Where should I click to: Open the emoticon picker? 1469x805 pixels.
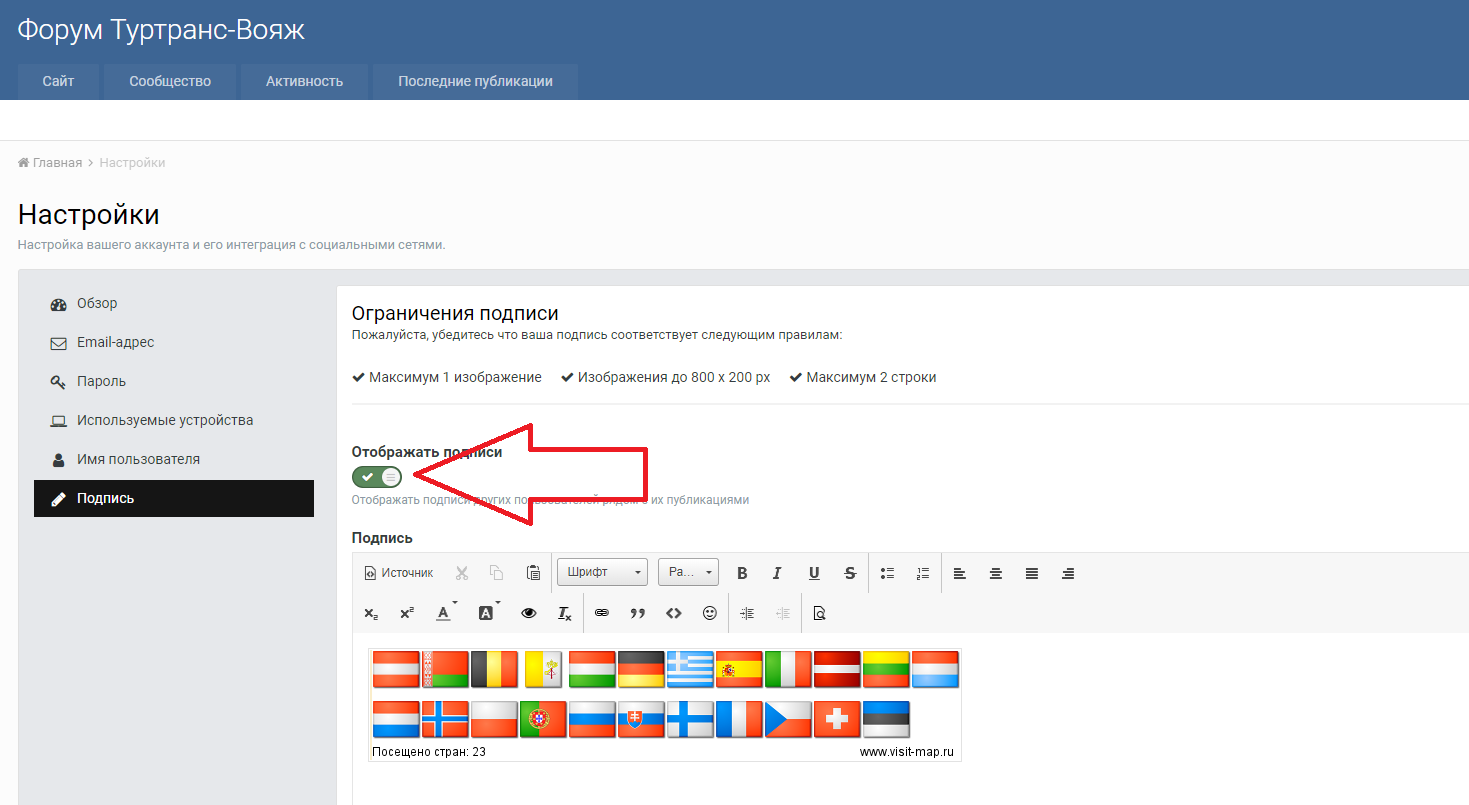pyautogui.click(x=710, y=613)
